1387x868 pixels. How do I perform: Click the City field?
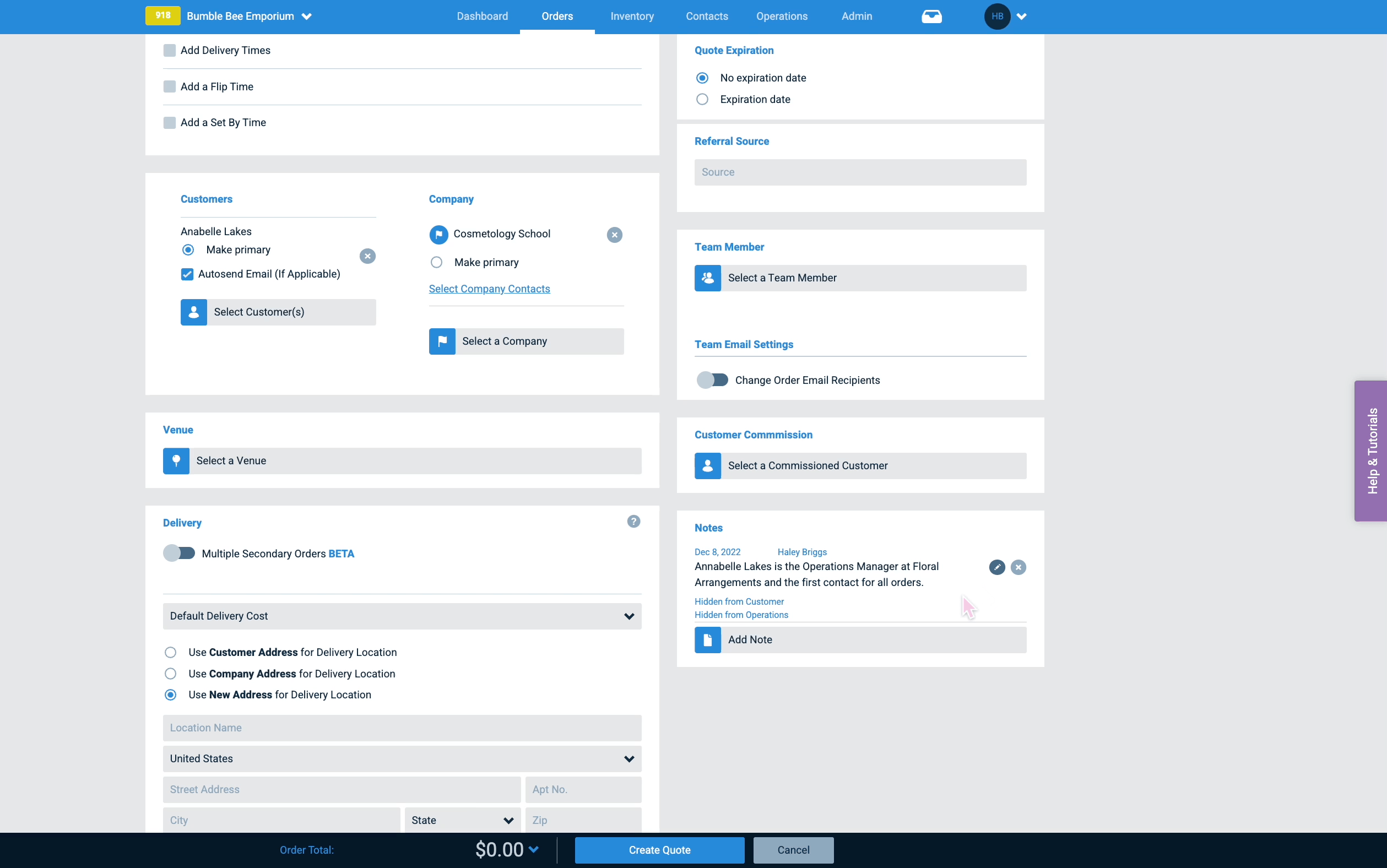281,820
